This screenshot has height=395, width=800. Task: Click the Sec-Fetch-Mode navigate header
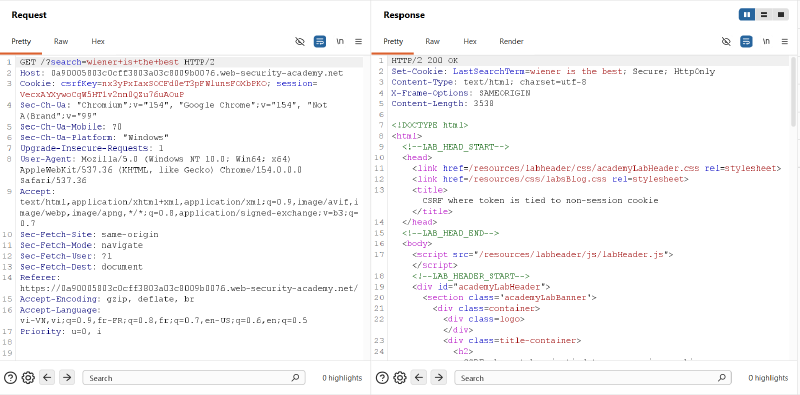tap(82, 245)
